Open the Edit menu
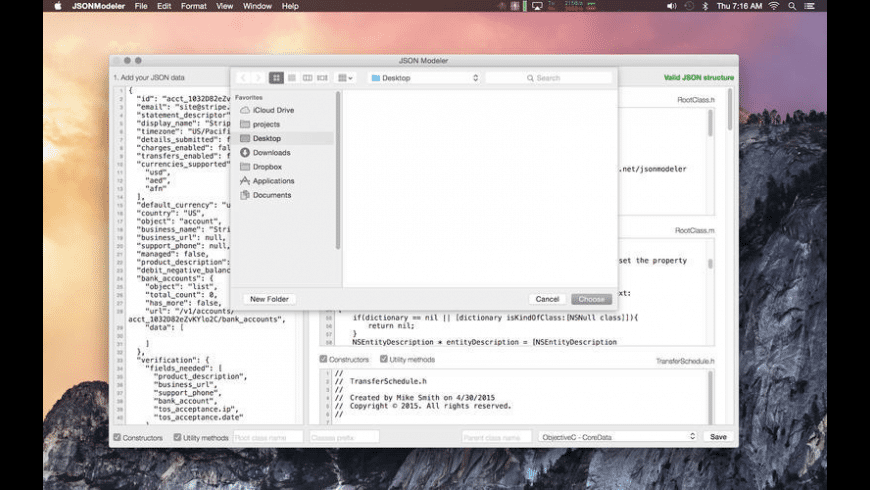The image size is (870, 490). tap(164, 6)
